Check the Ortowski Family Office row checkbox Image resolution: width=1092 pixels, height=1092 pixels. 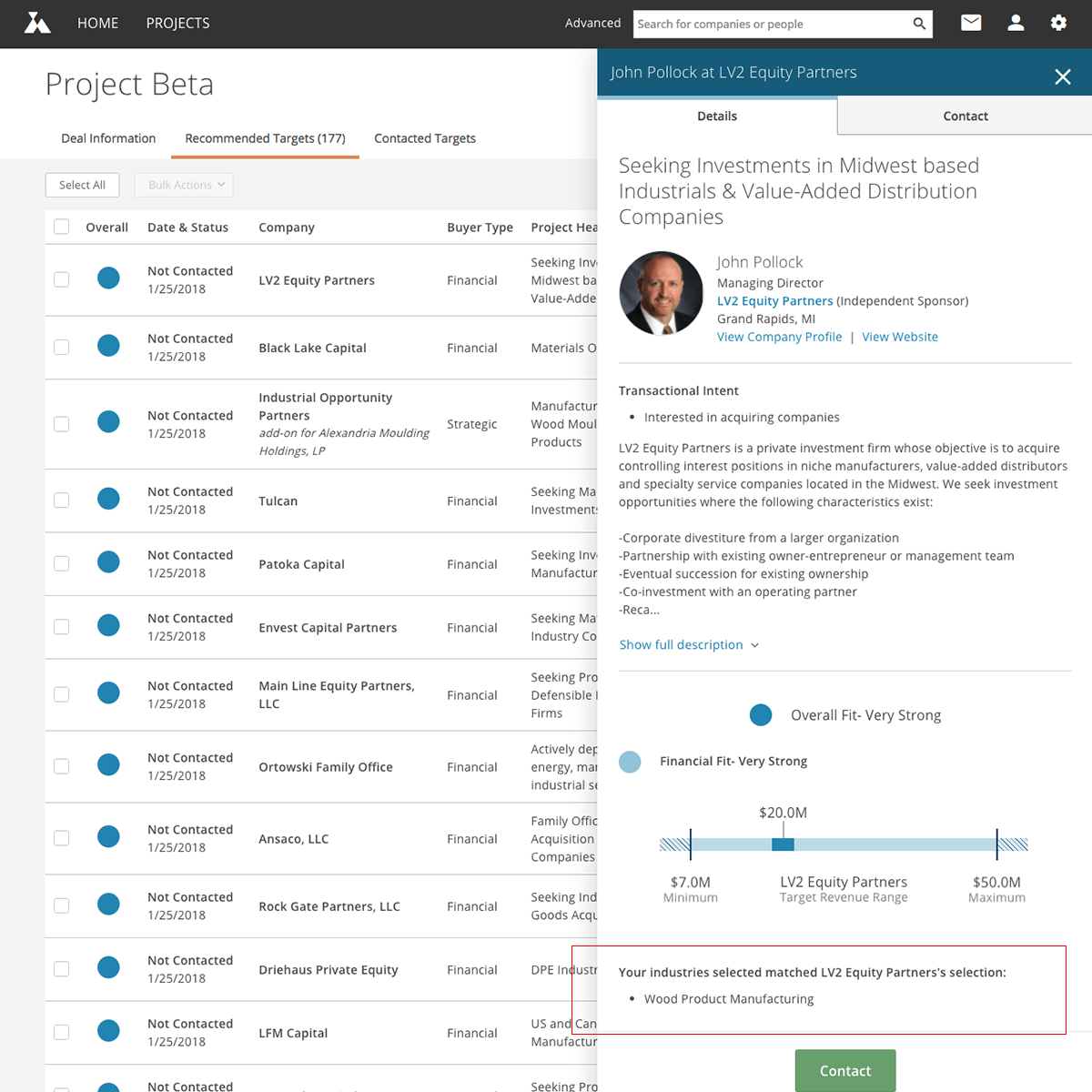62,766
